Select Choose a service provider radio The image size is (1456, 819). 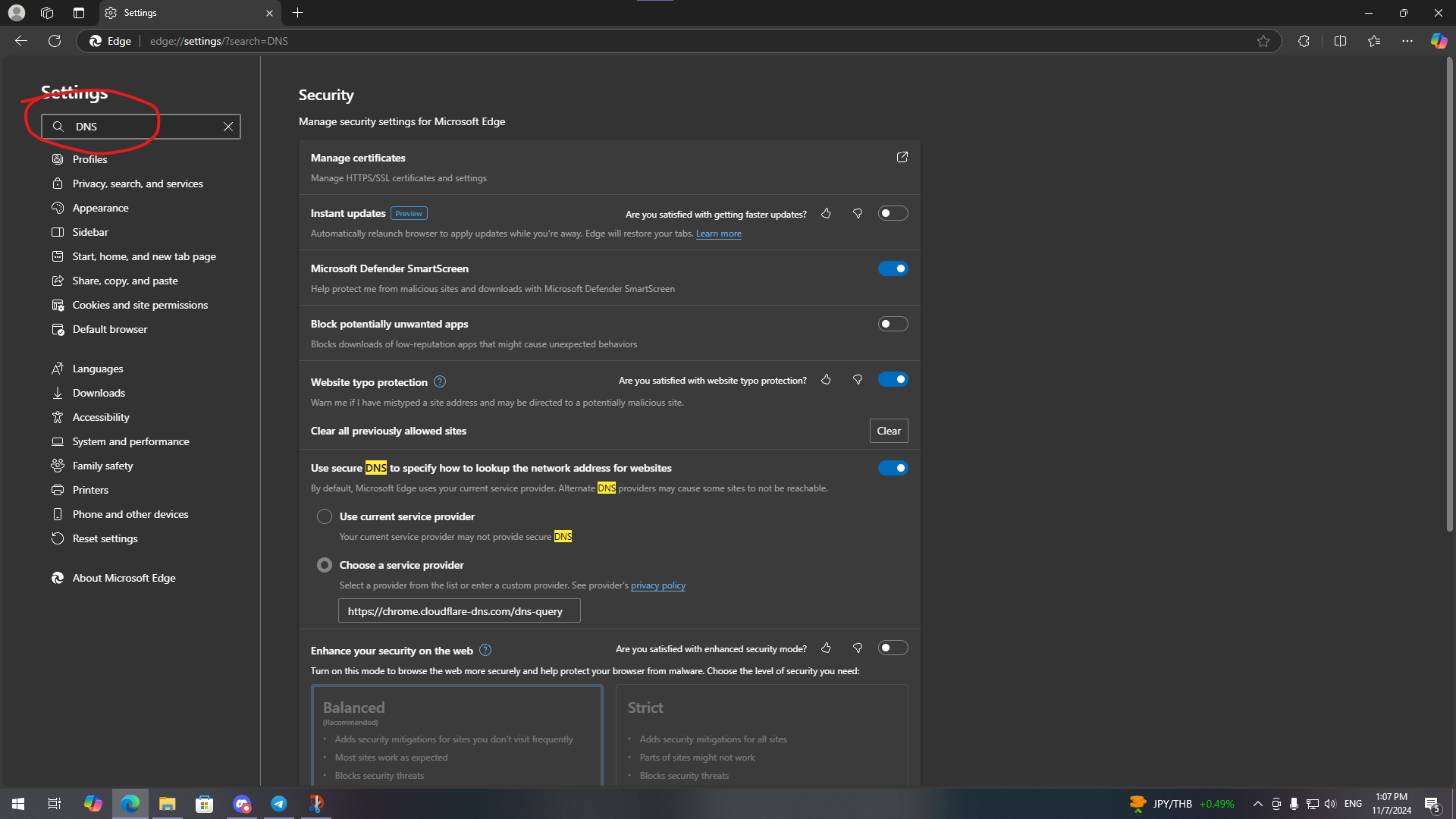(325, 565)
